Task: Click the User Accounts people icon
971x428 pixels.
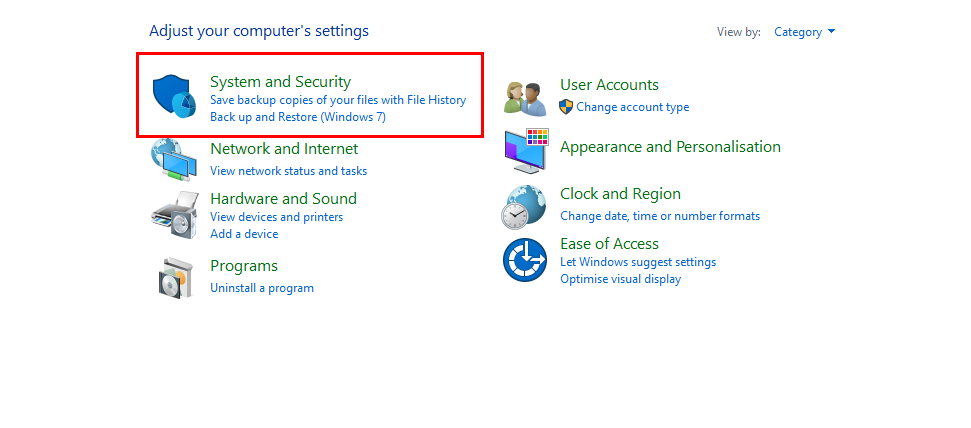Action: [525, 98]
